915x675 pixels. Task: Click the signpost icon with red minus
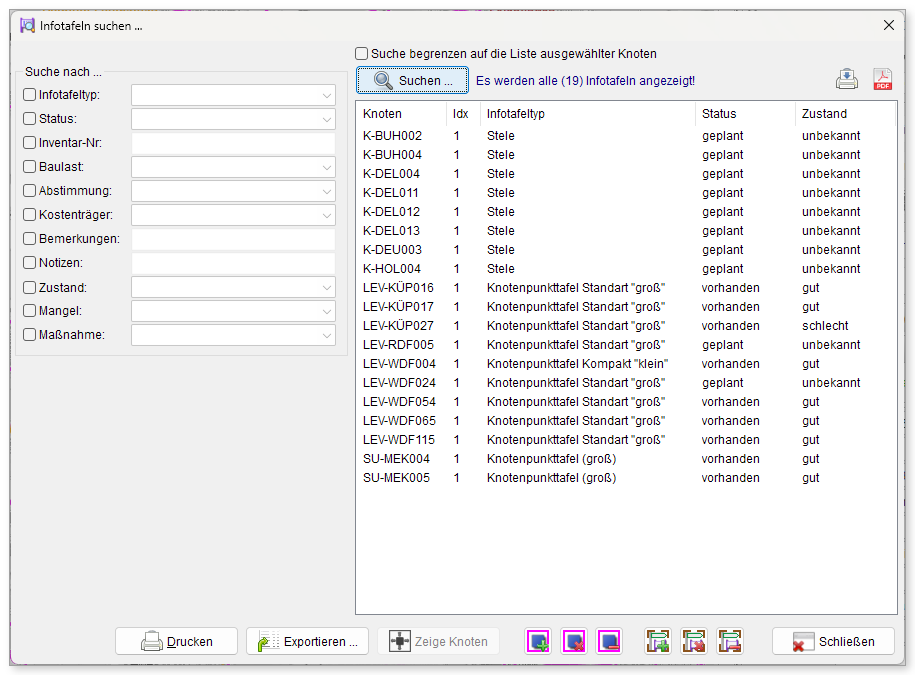click(x=730, y=641)
